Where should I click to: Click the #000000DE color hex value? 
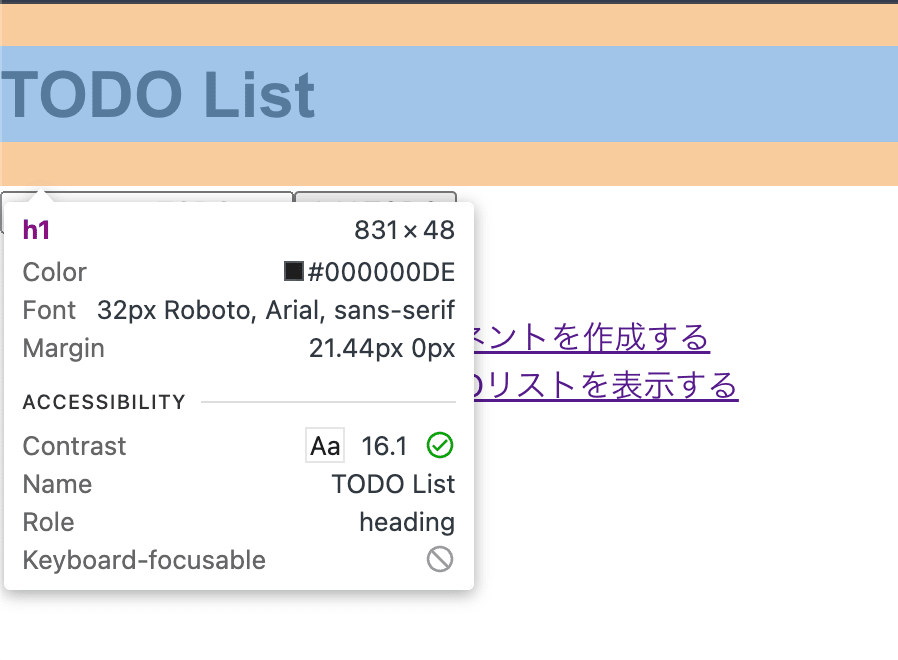click(381, 272)
